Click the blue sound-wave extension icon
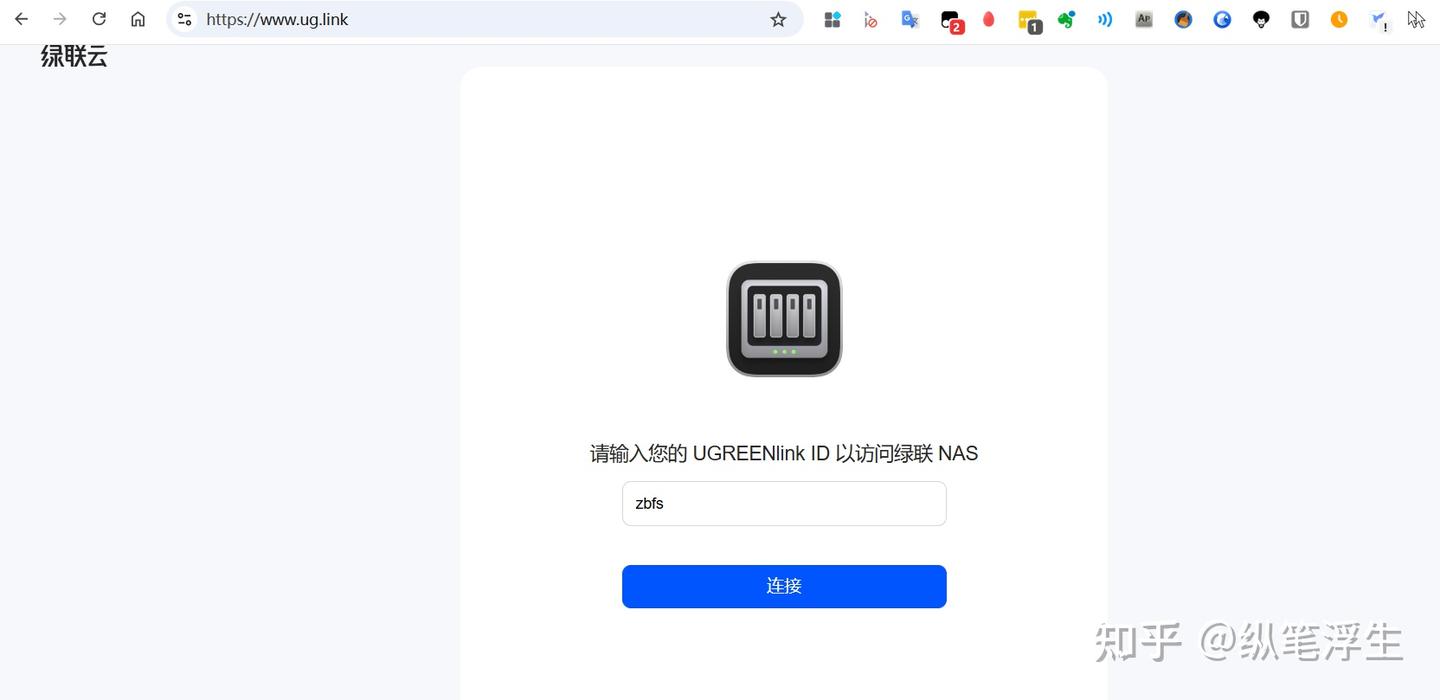The height and width of the screenshot is (700, 1440). click(x=1105, y=19)
